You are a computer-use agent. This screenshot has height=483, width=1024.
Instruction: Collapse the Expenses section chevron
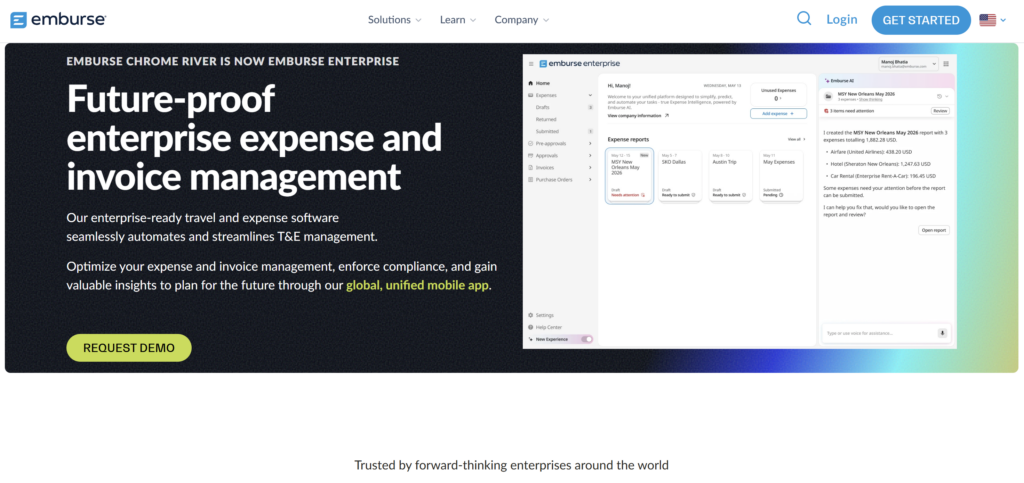click(x=590, y=95)
